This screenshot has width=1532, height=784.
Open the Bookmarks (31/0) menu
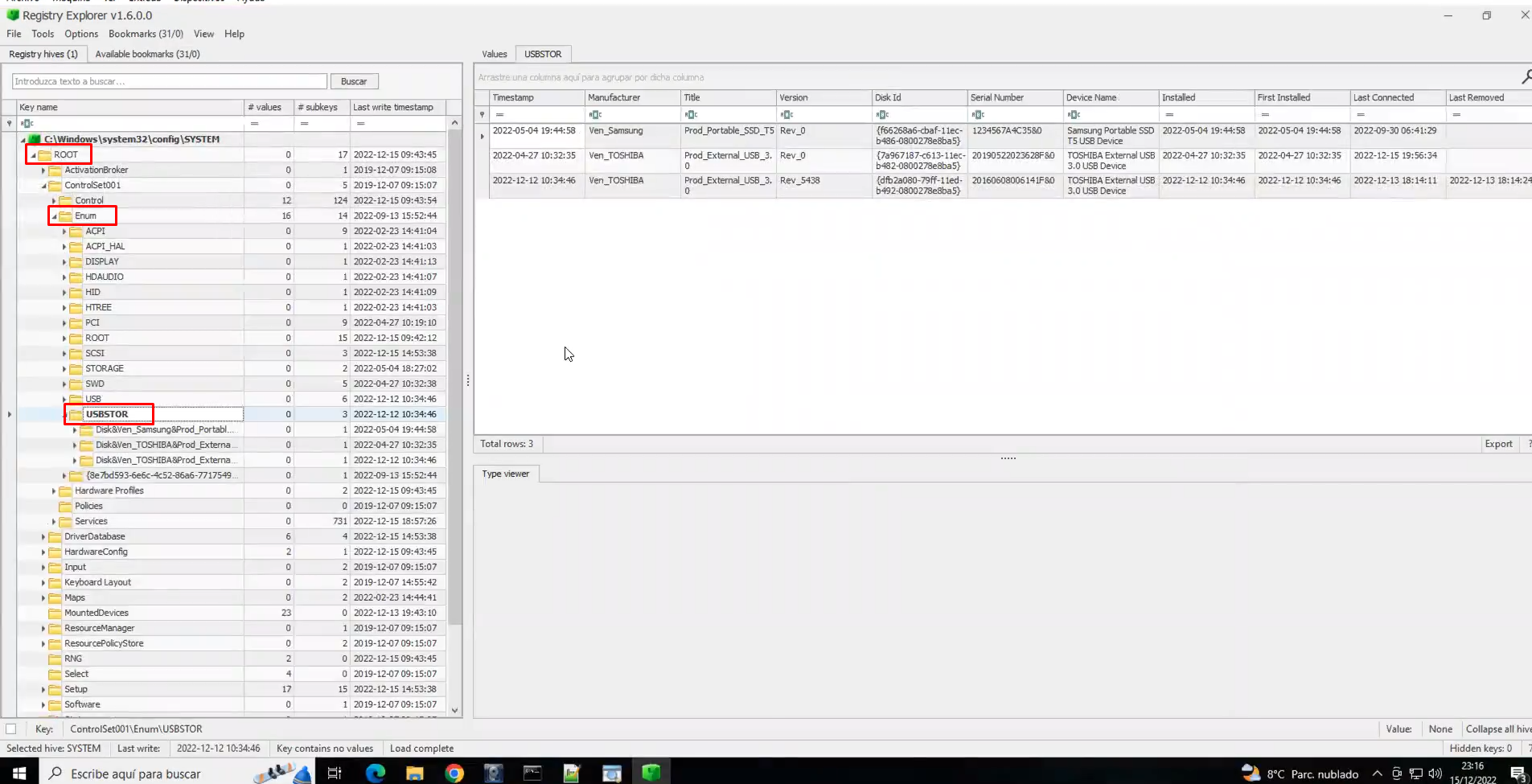pos(145,34)
